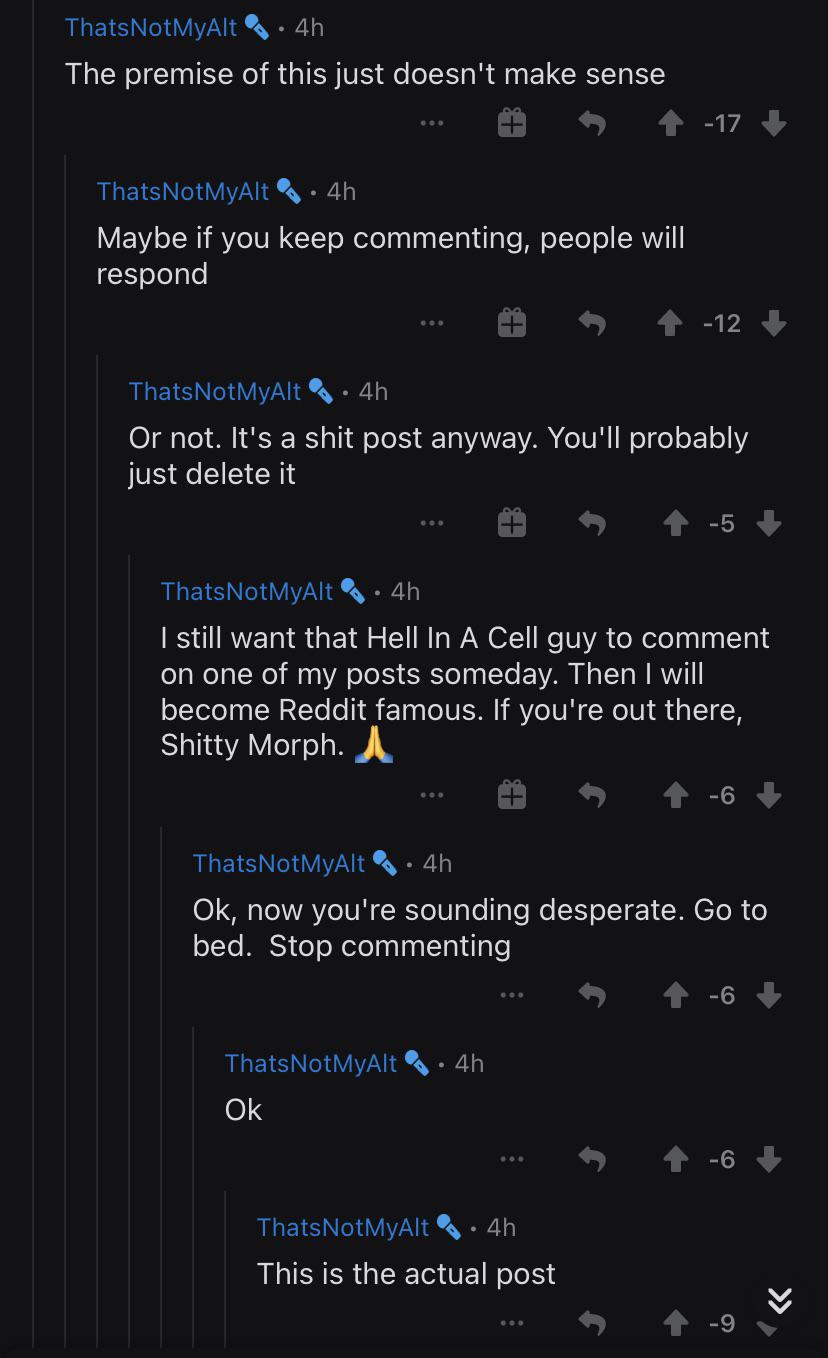Open the three-dot menu on the 'Ok' comment
The height and width of the screenshot is (1358, 828).
[512, 1159]
